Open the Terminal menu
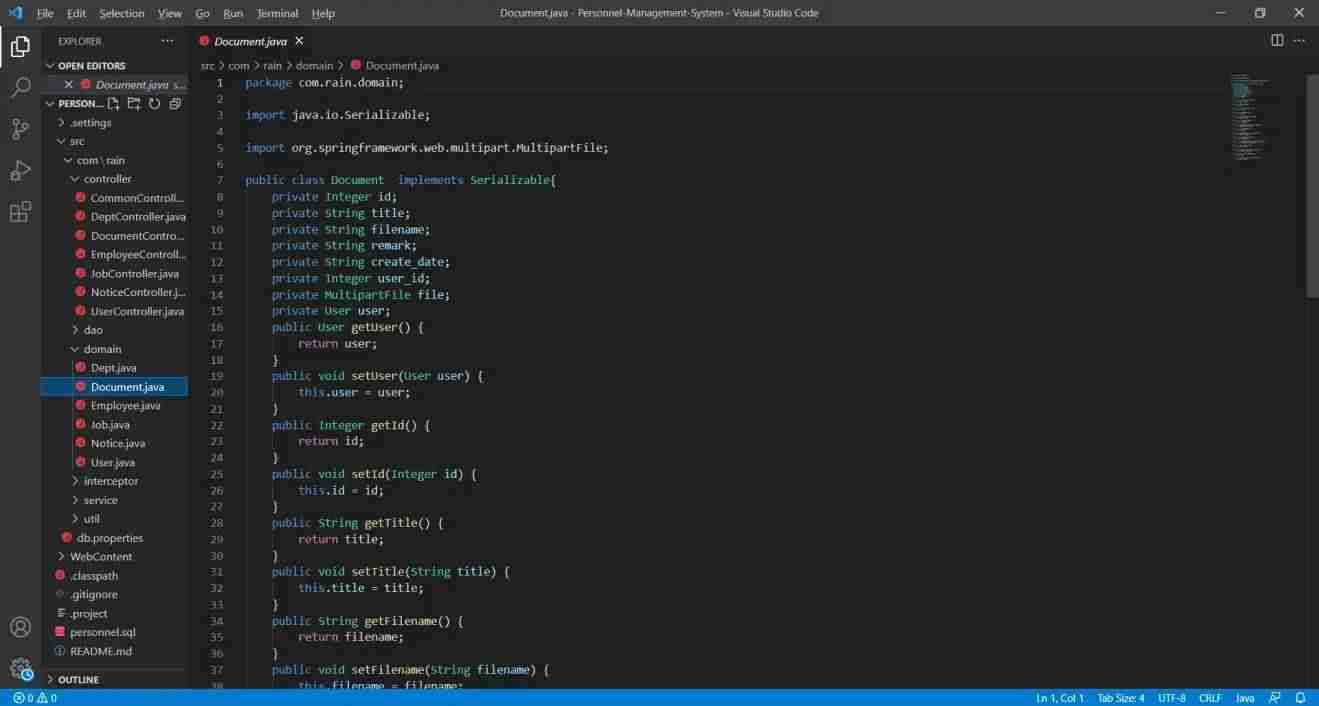Viewport: 1319px width, 706px height. (277, 13)
